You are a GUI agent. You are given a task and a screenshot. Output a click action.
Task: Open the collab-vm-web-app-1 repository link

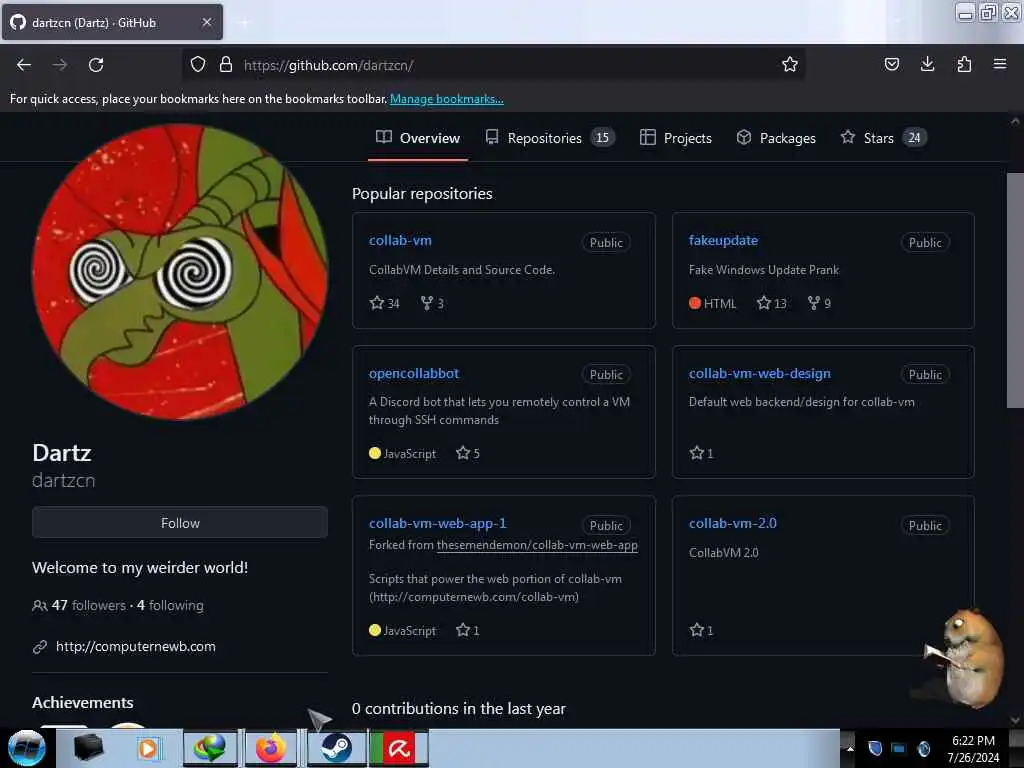(438, 523)
